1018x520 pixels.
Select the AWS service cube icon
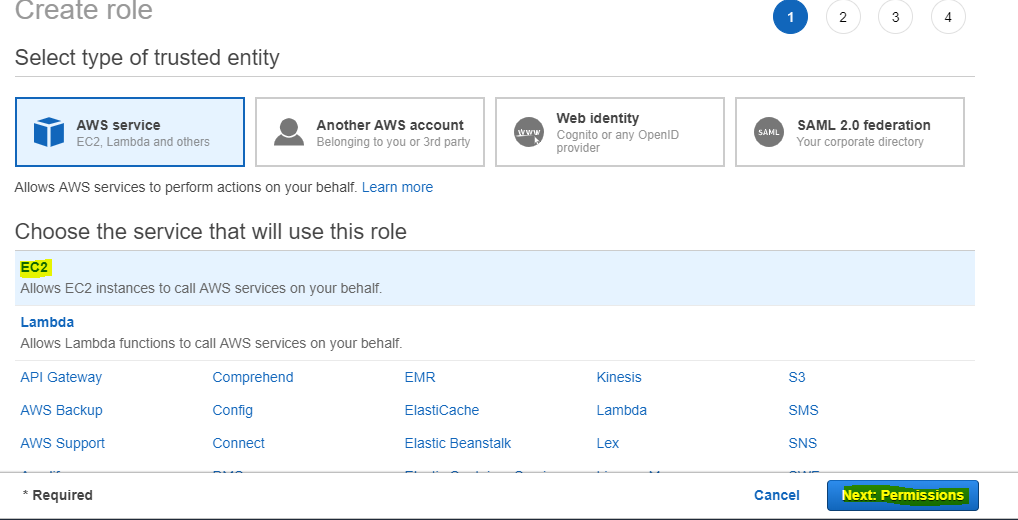(49, 132)
